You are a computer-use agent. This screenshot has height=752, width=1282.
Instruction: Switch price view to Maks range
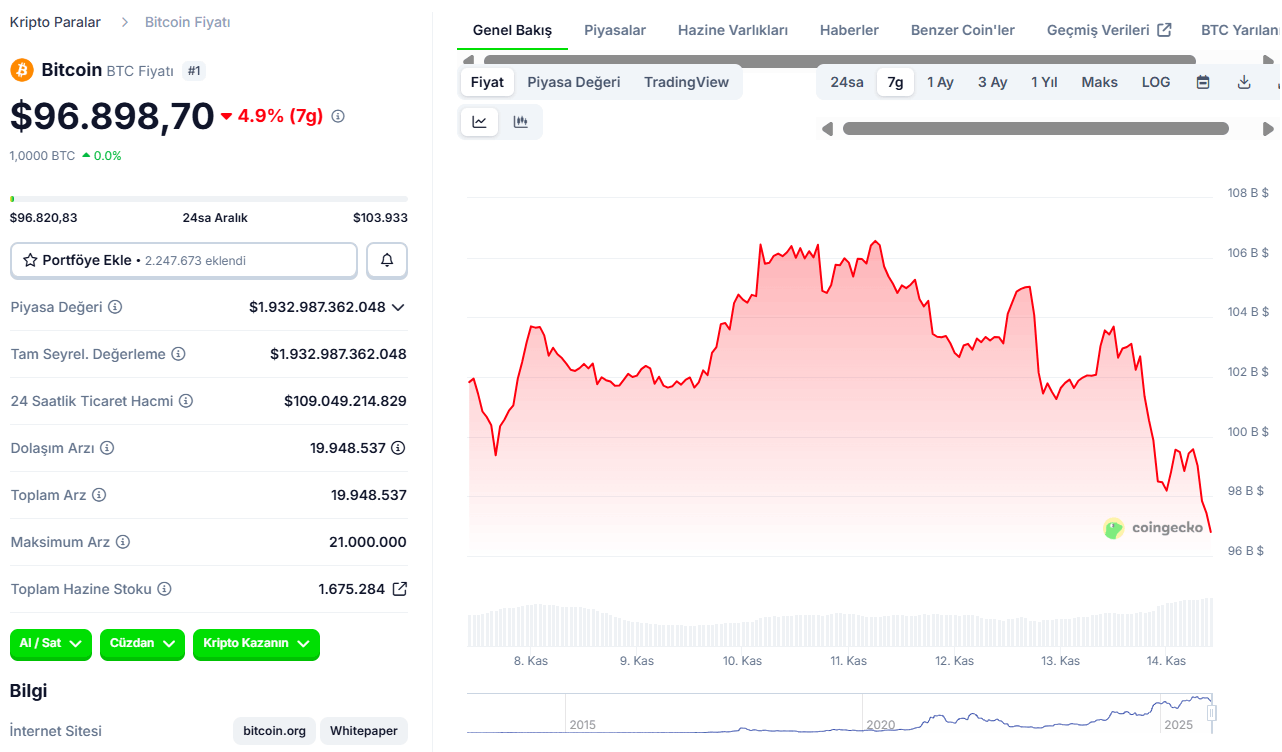pos(1099,82)
